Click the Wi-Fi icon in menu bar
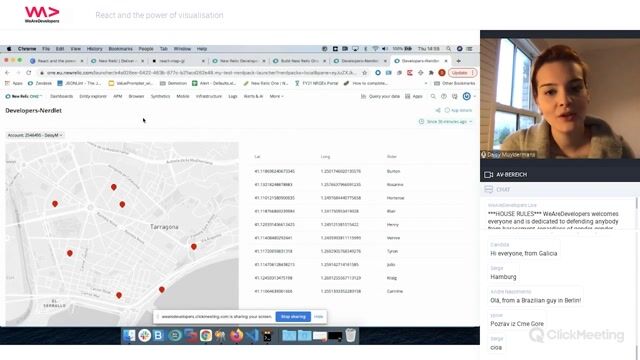 375,49
